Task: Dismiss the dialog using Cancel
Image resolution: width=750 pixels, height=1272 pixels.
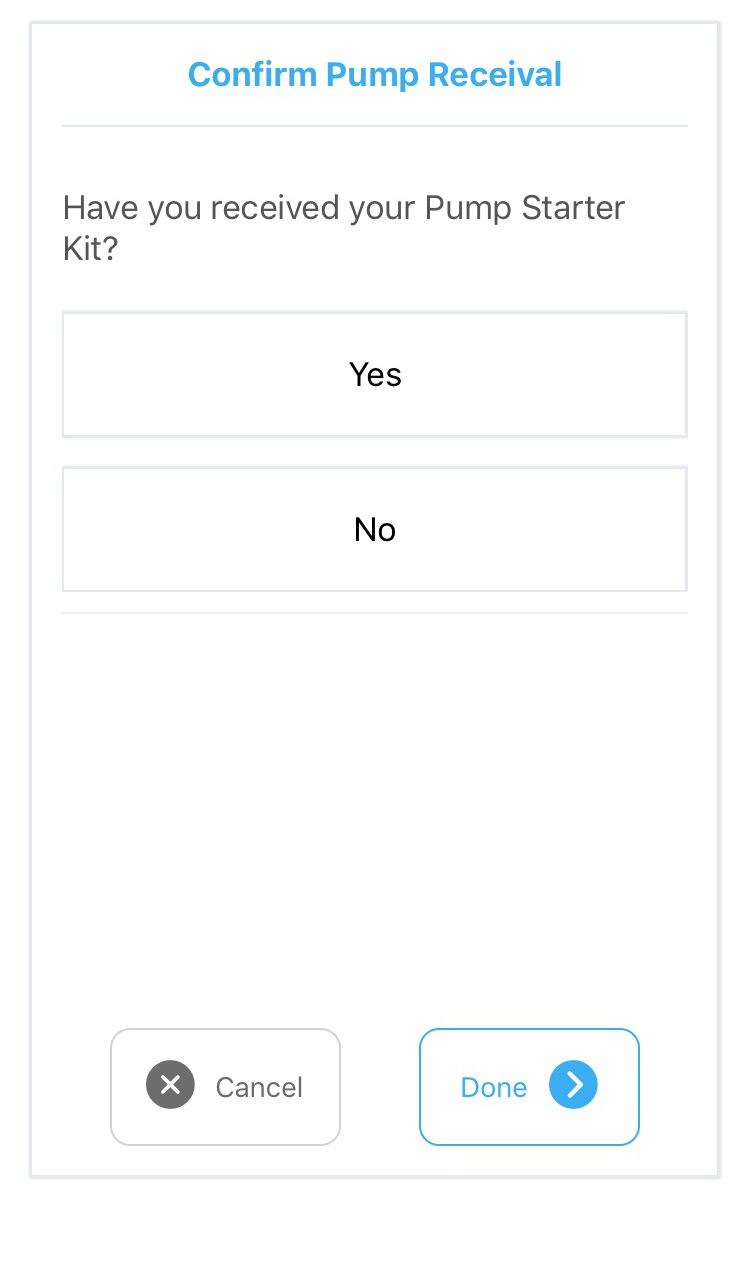Action: coord(225,1087)
